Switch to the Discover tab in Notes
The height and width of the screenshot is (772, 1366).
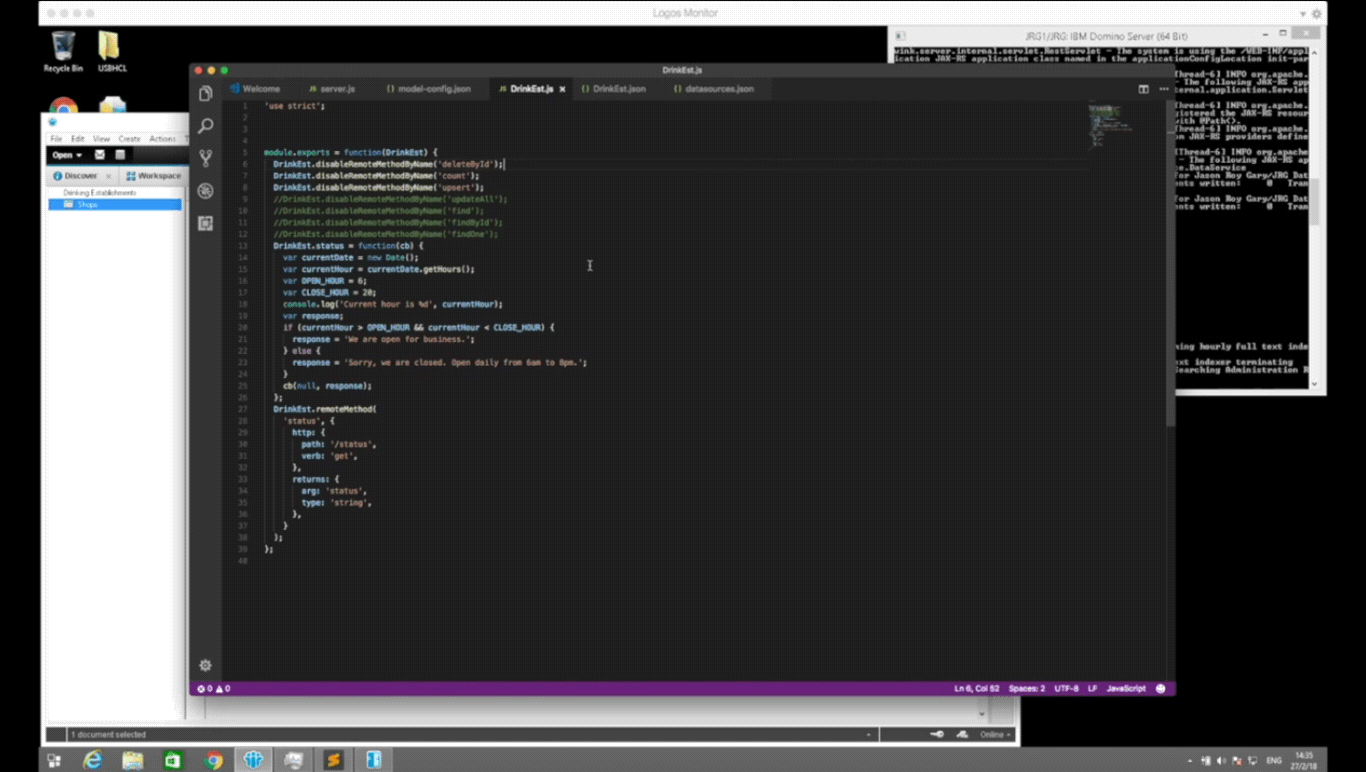(x=81, y=176)
